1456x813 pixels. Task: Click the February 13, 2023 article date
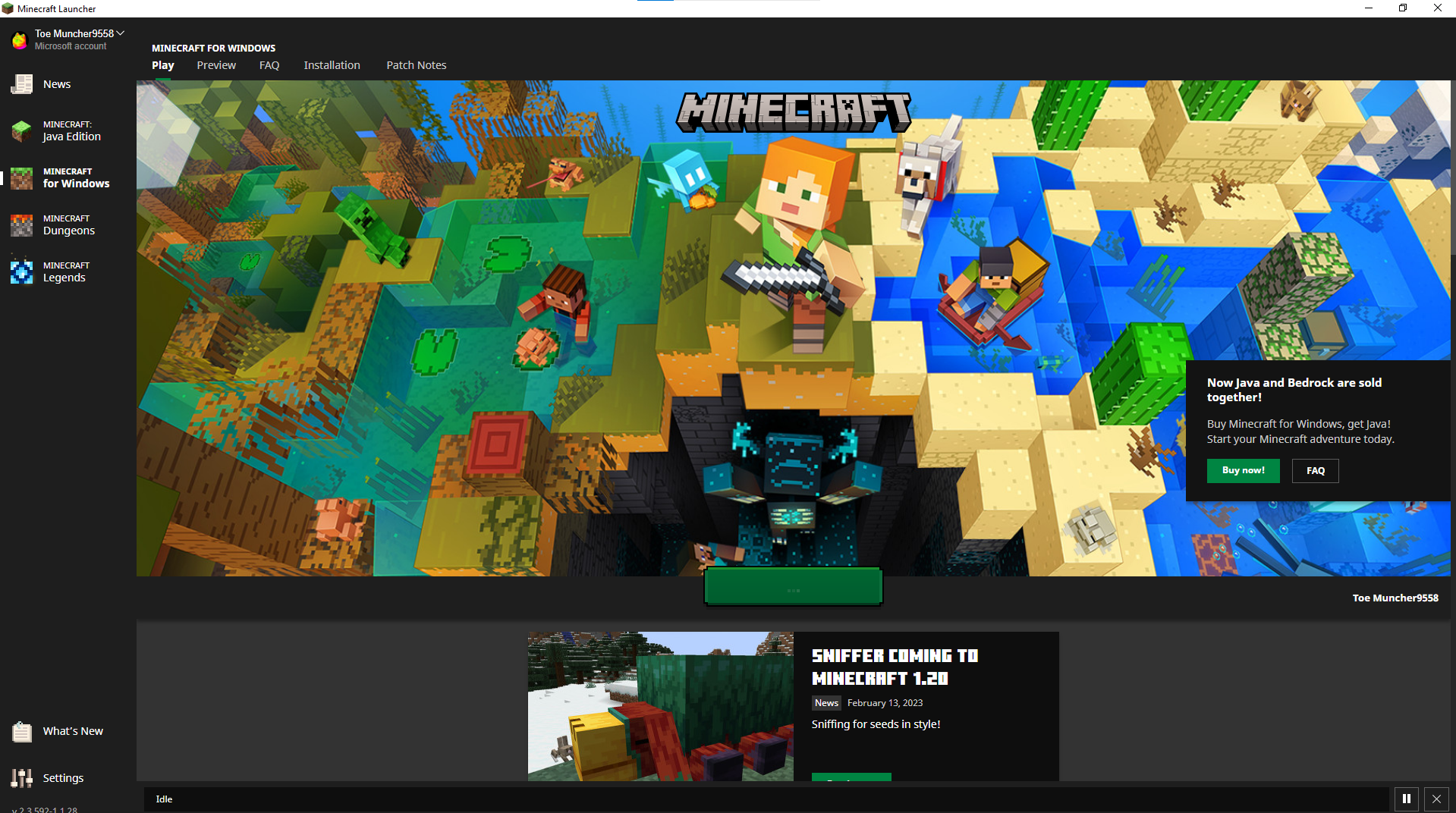click(885, 703)
